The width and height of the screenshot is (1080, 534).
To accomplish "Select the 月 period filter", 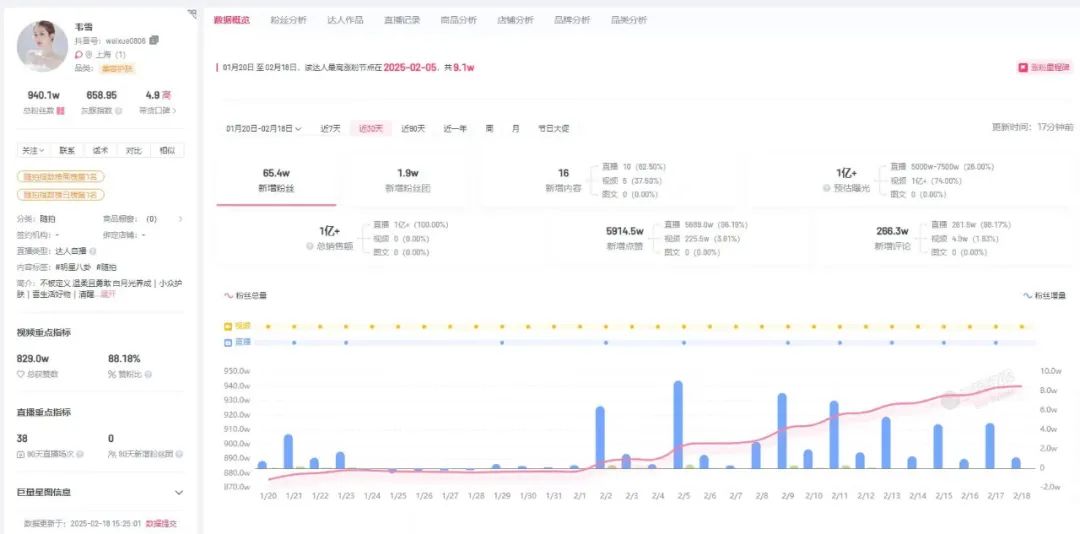I will (x=515, y=129).
